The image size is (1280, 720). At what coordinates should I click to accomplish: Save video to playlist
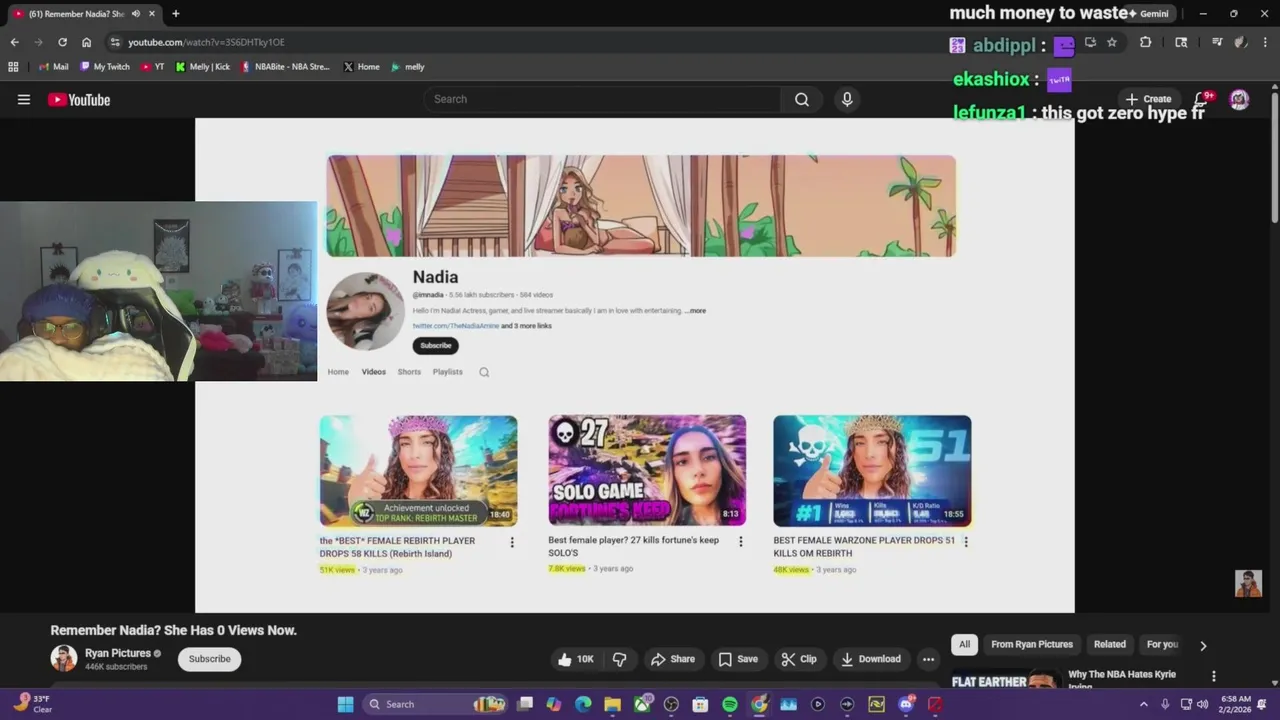coord(738,659)
